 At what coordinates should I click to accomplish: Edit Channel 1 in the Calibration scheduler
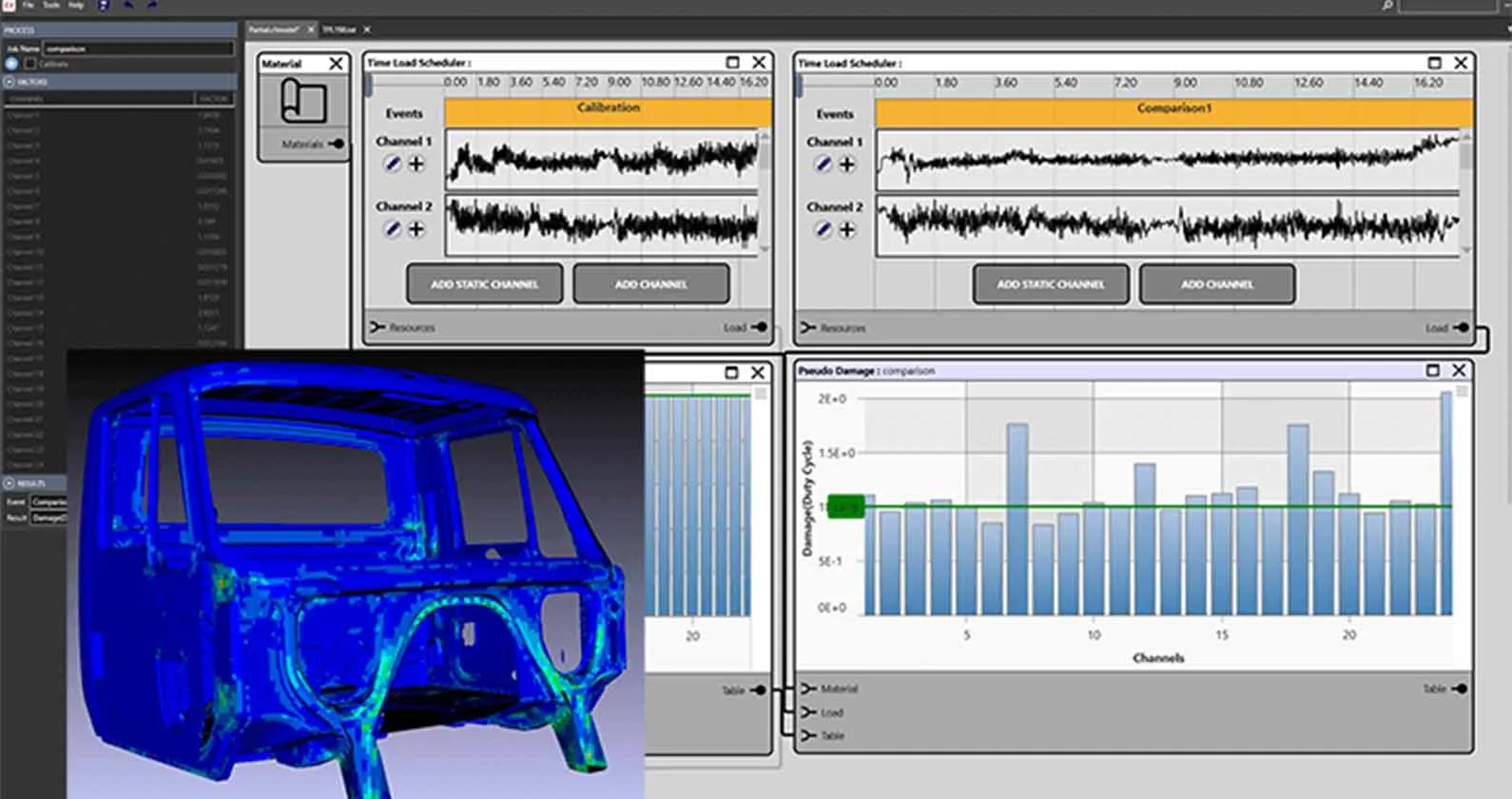coord(392,165)
